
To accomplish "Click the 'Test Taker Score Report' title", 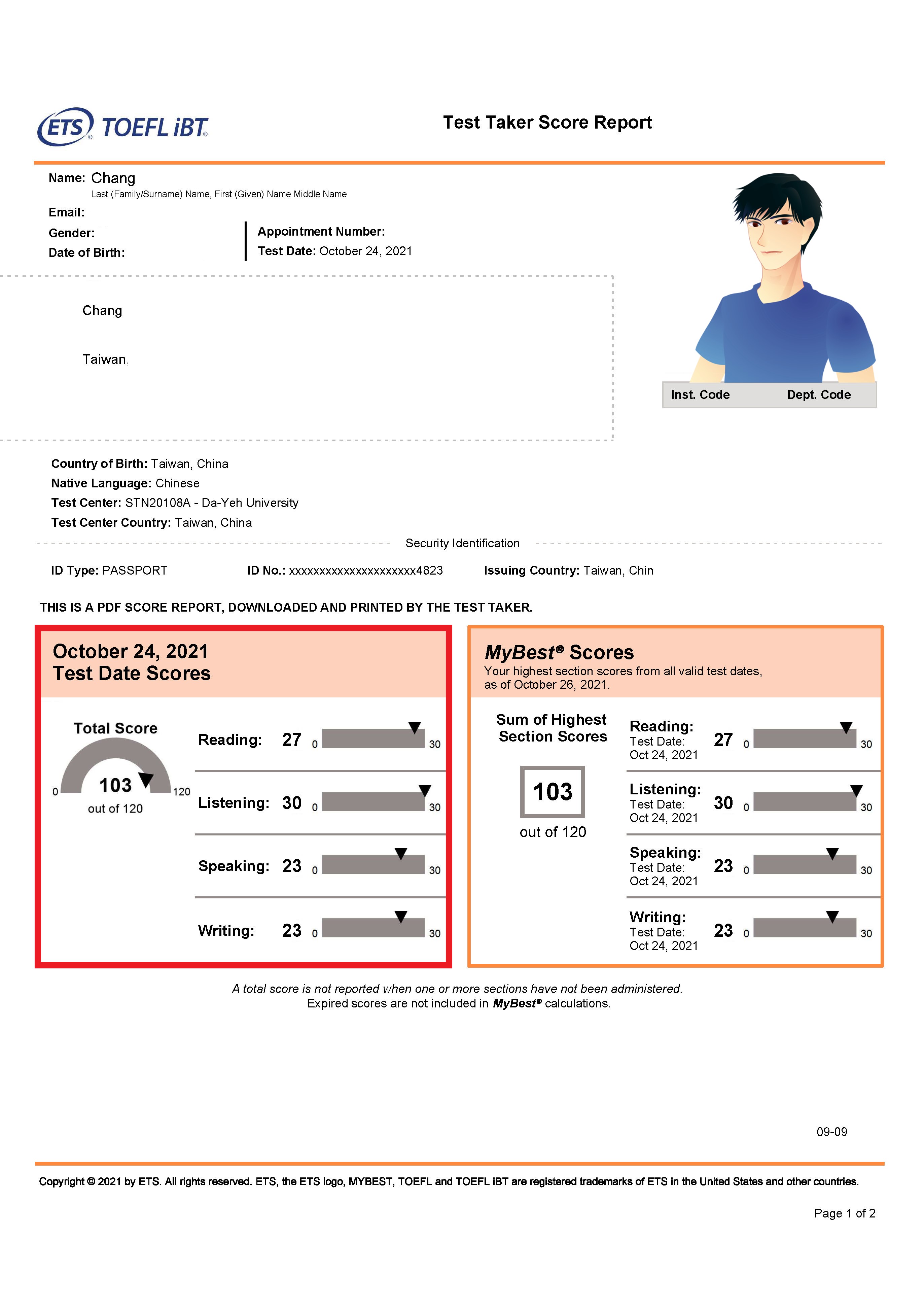I will point(547,123).
